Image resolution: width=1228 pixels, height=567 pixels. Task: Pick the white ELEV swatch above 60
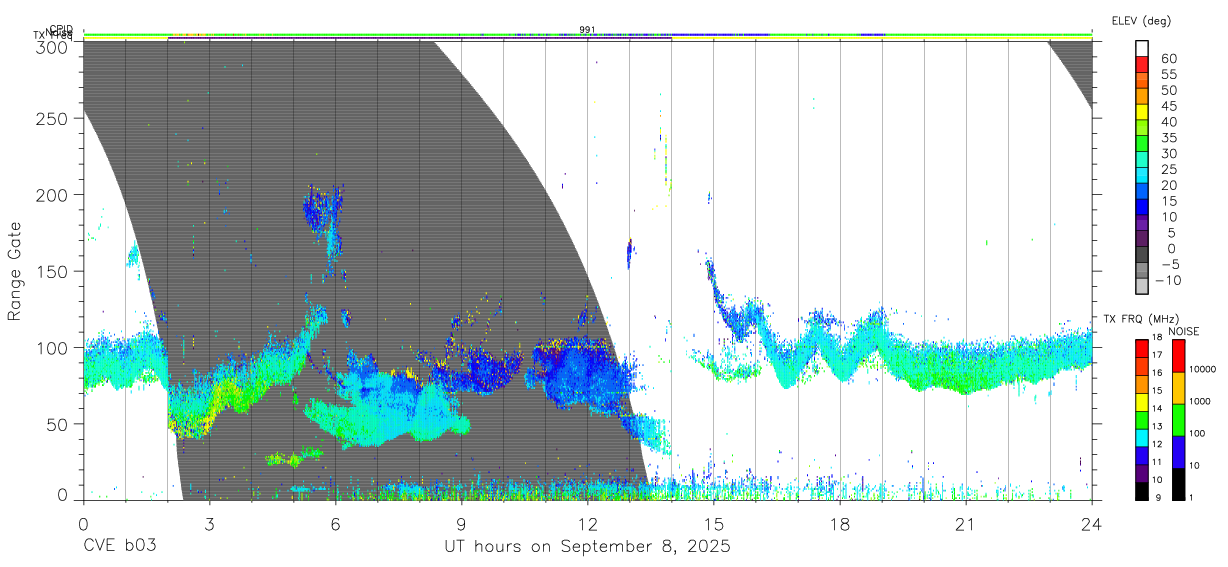click(x=1143, y=49)
